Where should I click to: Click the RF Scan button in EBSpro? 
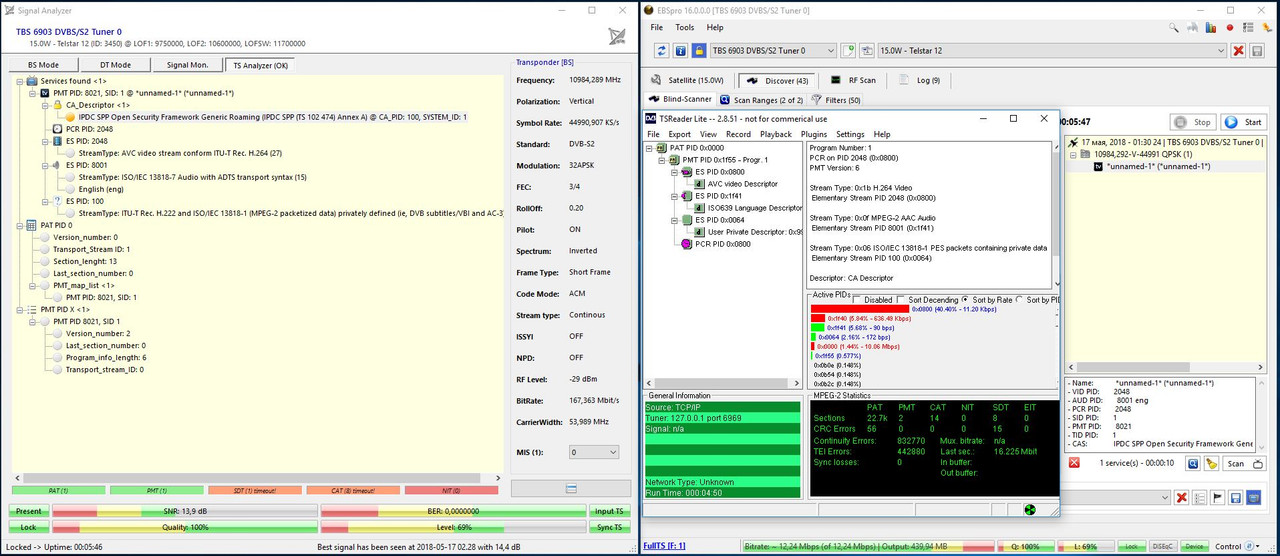pos(852,80)
